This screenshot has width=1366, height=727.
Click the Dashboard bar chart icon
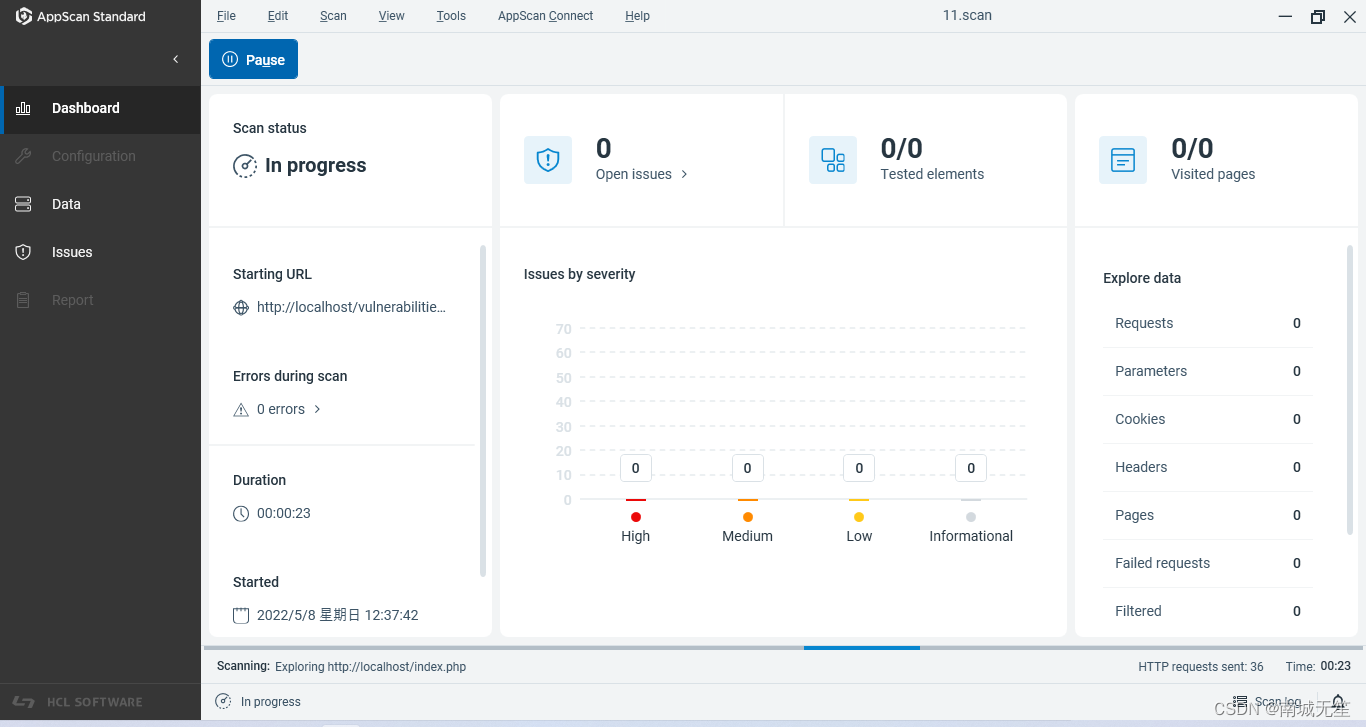pyautogui.click(x=23, y=108)
